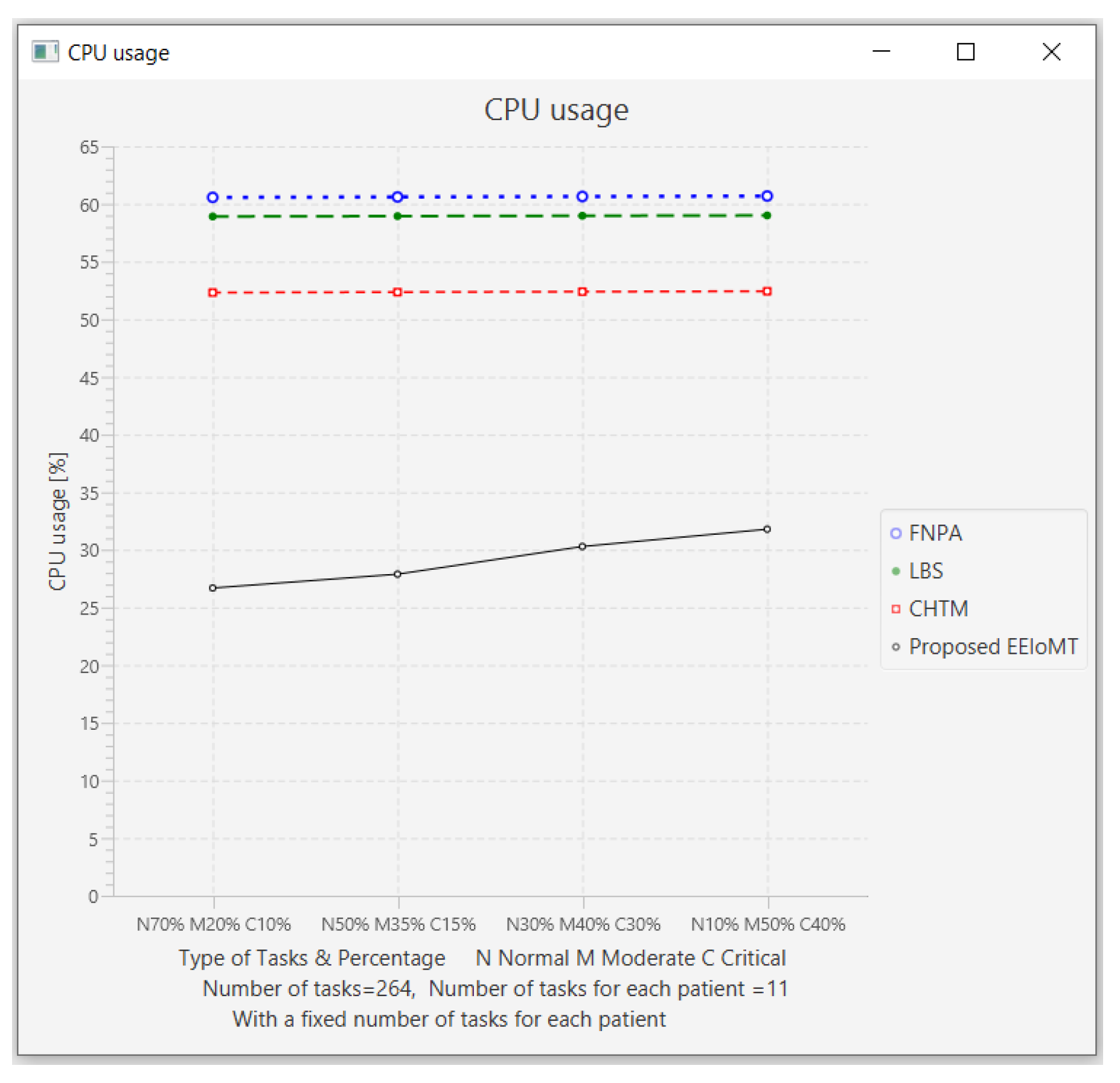Click the y-axis tick label 10
This screenshot has width=1120, height=1083.
tap(89, 782)
